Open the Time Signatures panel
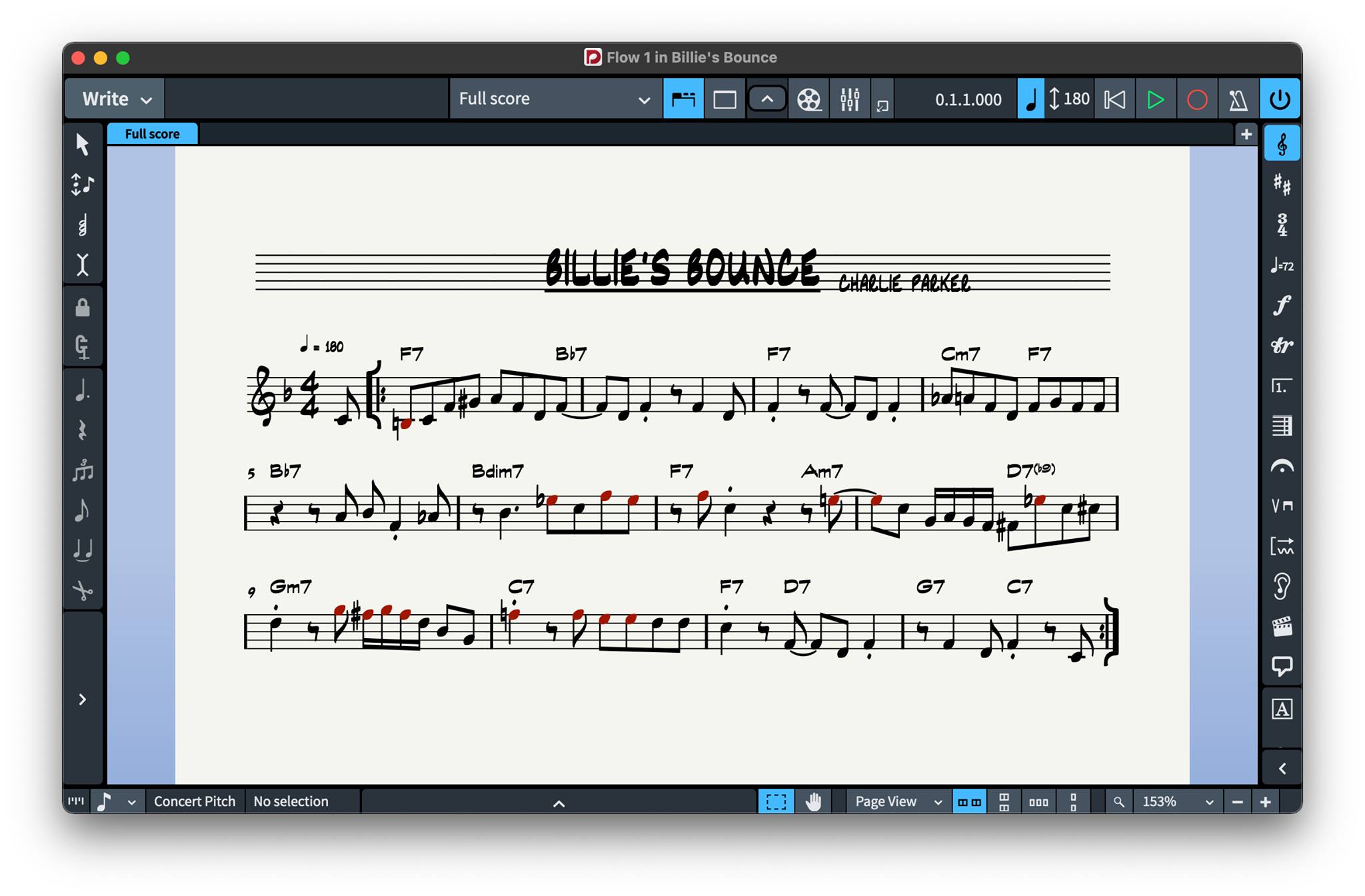1365x896 pixels. point(1282,225)
